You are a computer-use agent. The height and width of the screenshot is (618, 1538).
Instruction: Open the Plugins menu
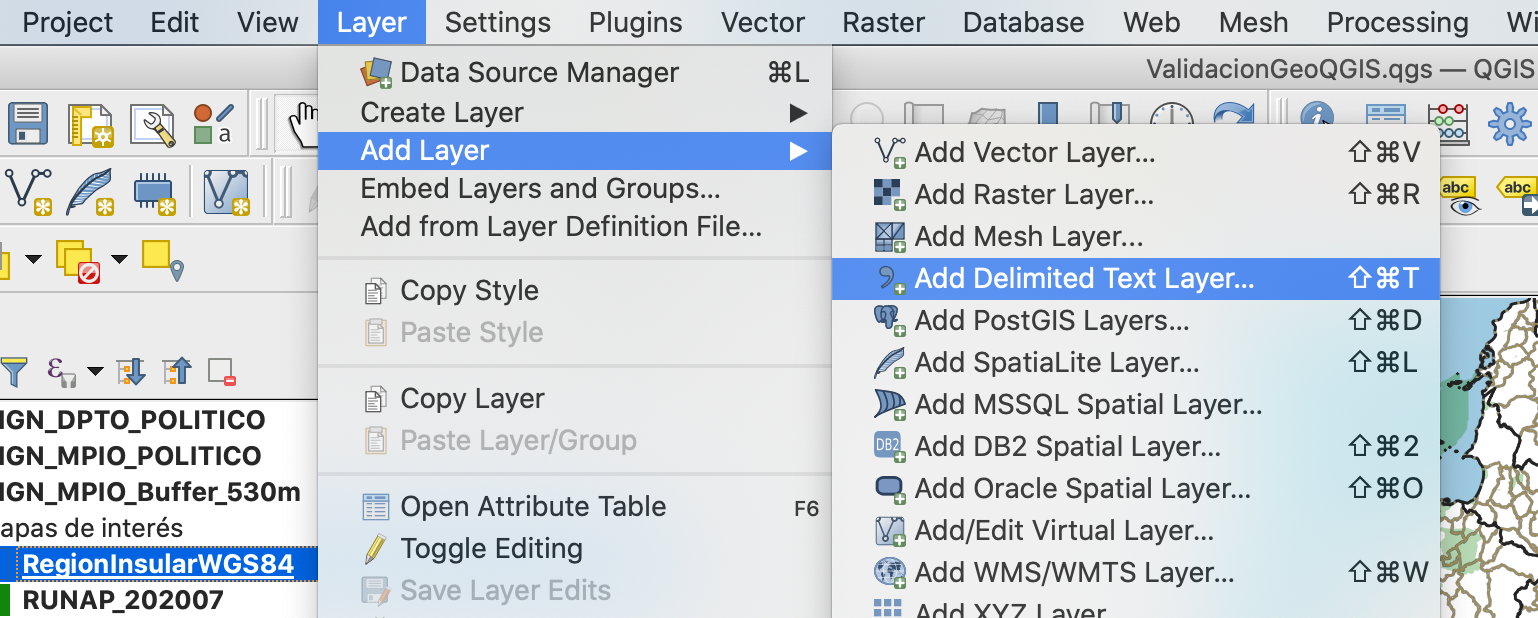[x=635, y=22]
